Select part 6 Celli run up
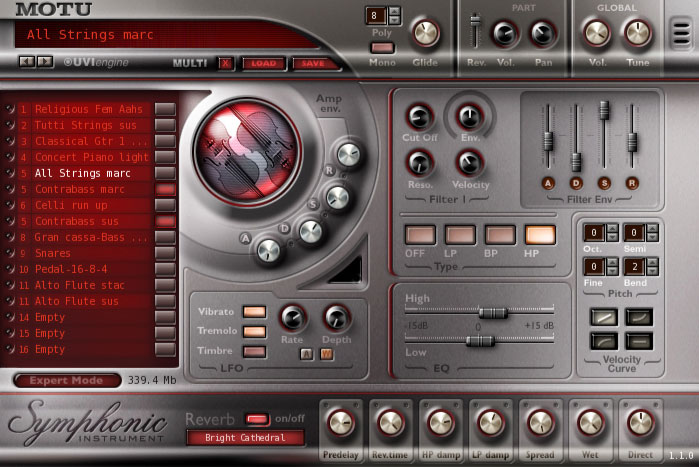Image resolution: width=699 pixels, height=467 pixels. [86, 205]
